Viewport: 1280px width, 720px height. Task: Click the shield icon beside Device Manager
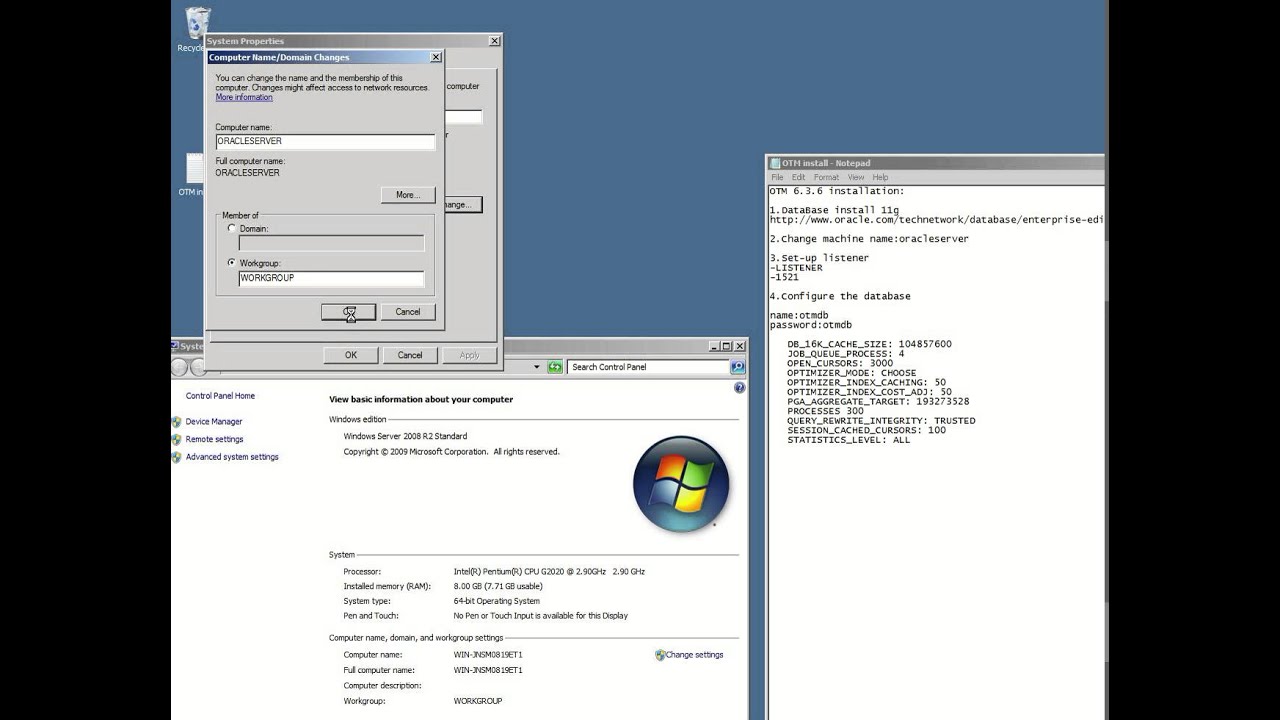[177, 422]
